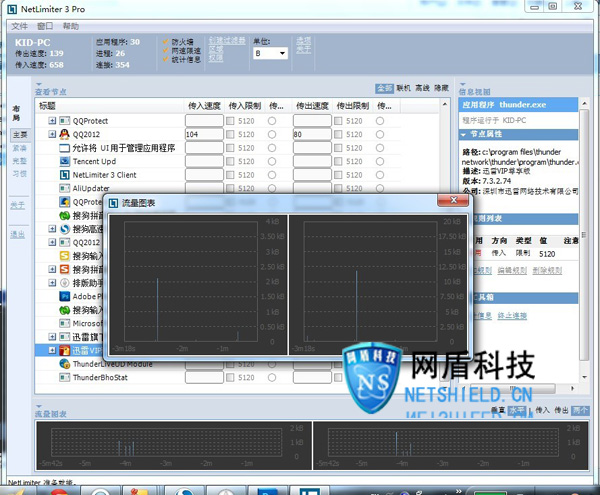Click the QQProtect application icon
600x495 pixels.
(64, 121)
